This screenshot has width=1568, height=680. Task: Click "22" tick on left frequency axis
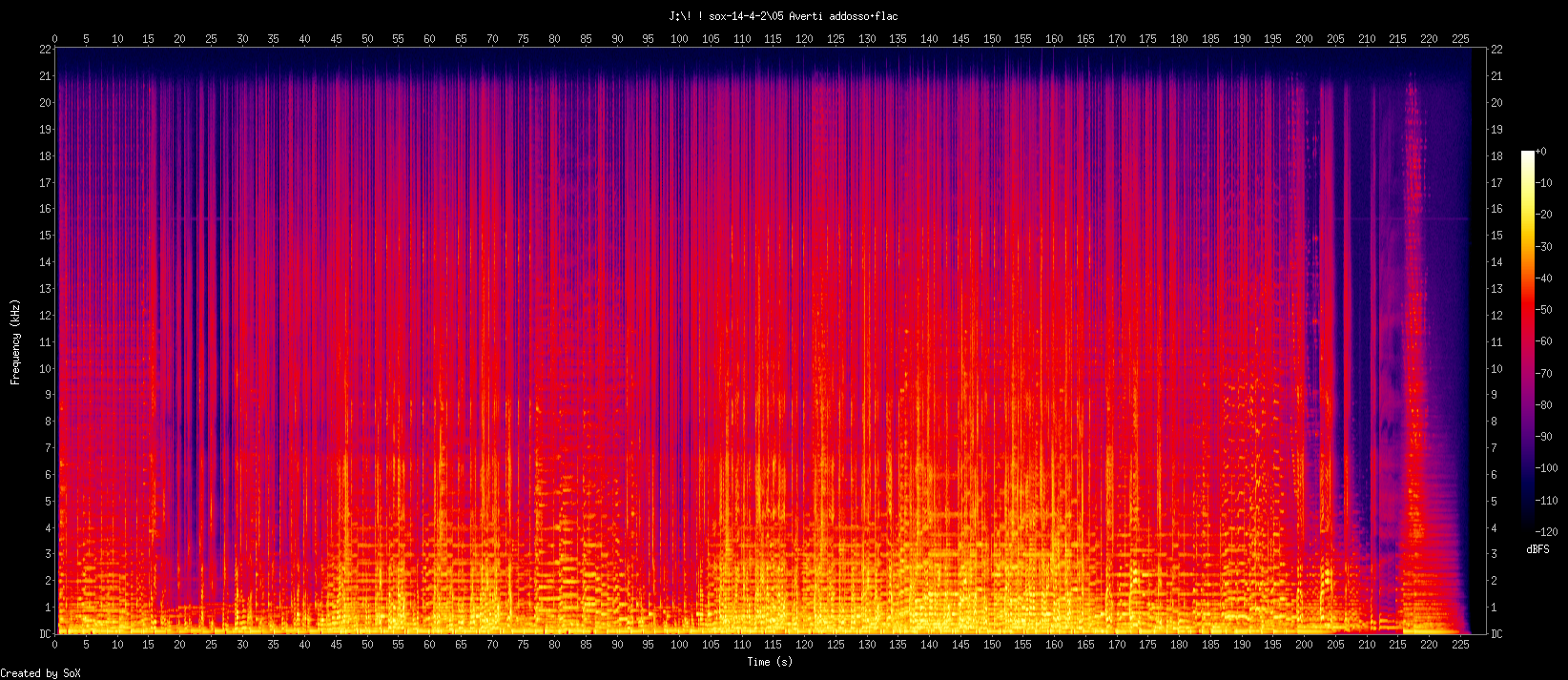pos(45,49)
